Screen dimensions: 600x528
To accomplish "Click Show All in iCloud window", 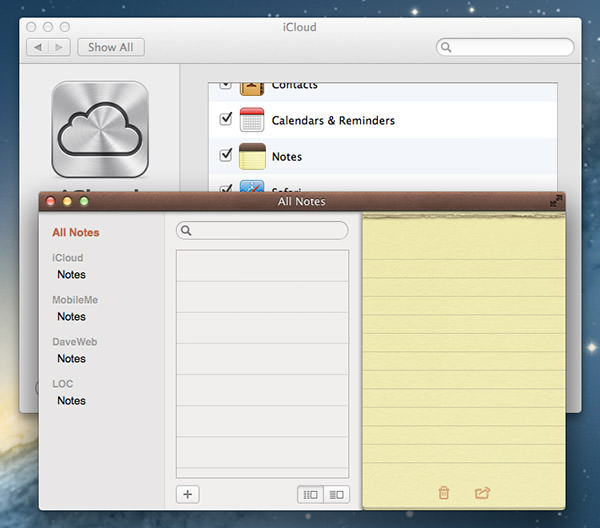I will pyautogui.click(x=111, y=47).
